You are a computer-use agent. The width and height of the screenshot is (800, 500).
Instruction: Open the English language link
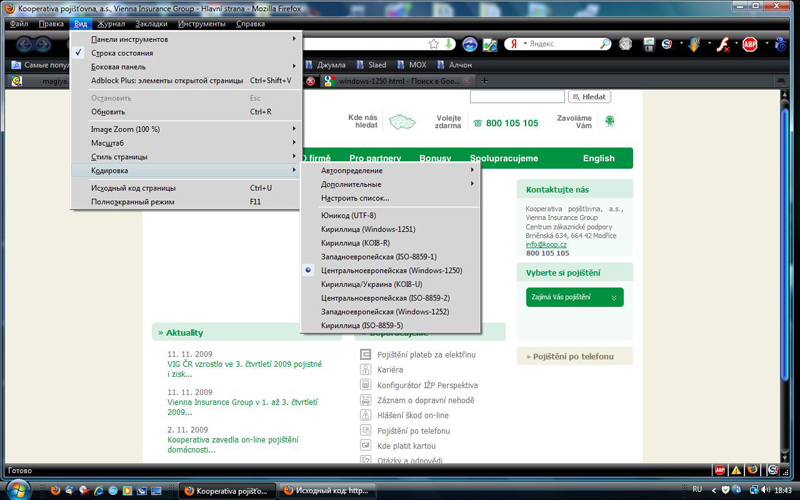pos(598,158)
